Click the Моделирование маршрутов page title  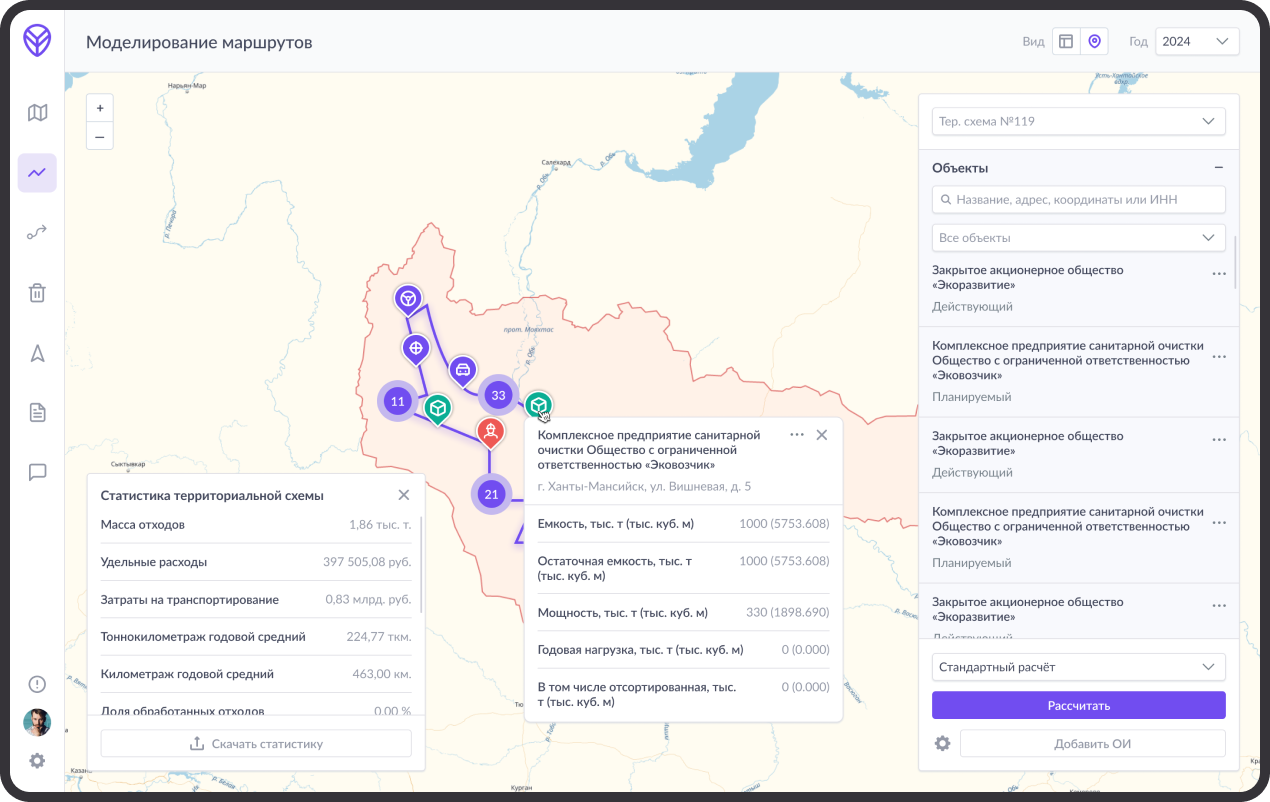199,42
